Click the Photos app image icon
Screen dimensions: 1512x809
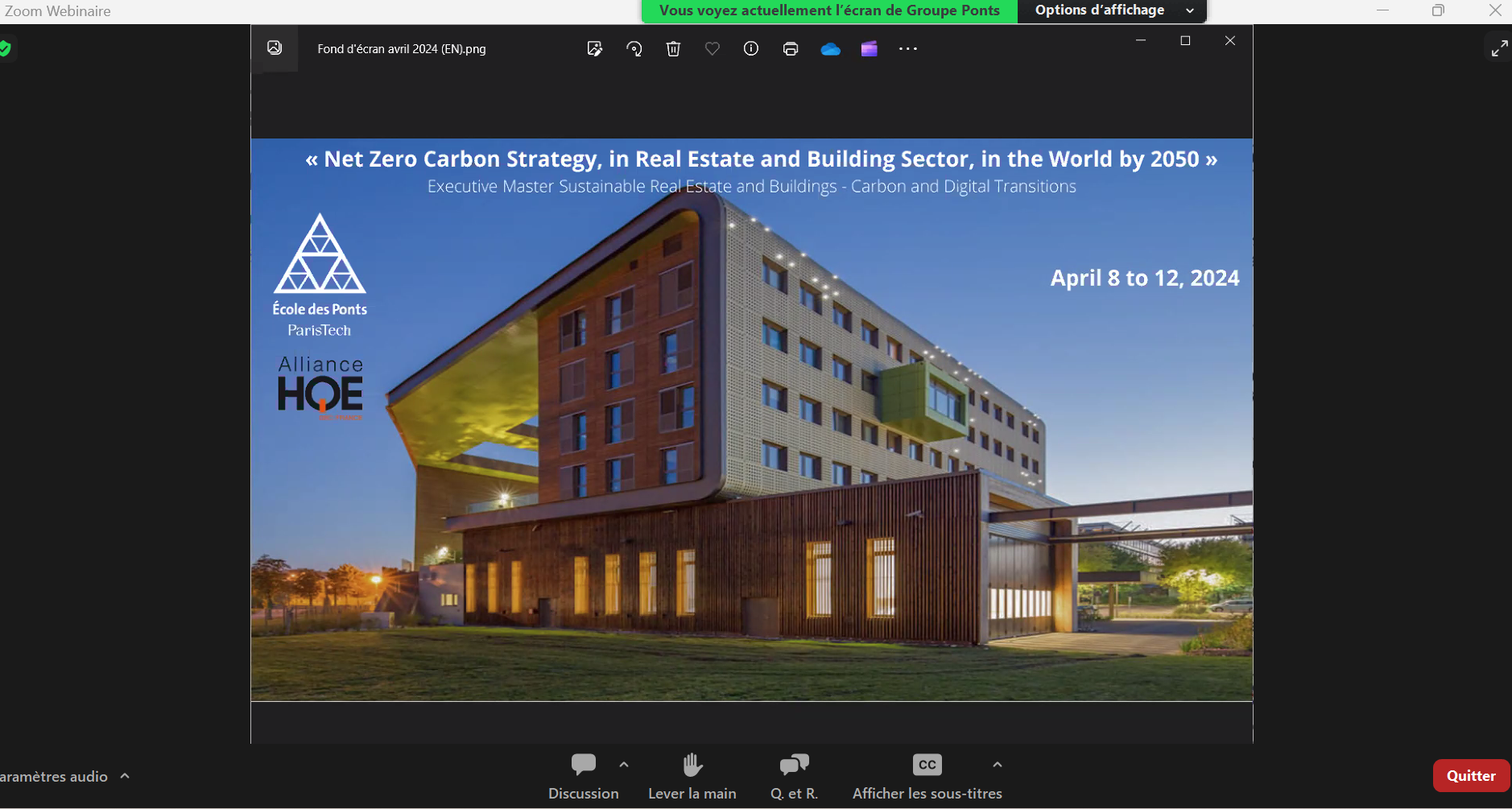pyautogui.click(x=275, y=47)
